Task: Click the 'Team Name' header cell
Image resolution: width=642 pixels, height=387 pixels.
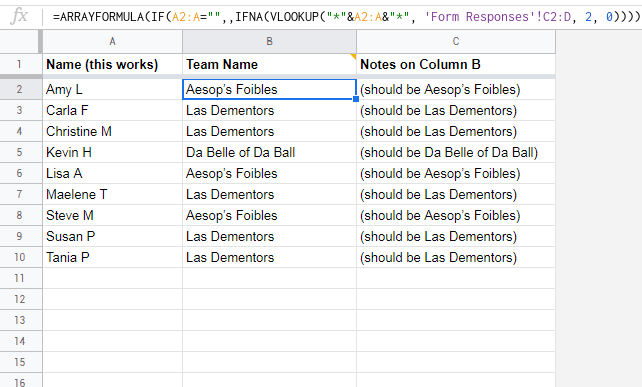Action: click(269, 64)
